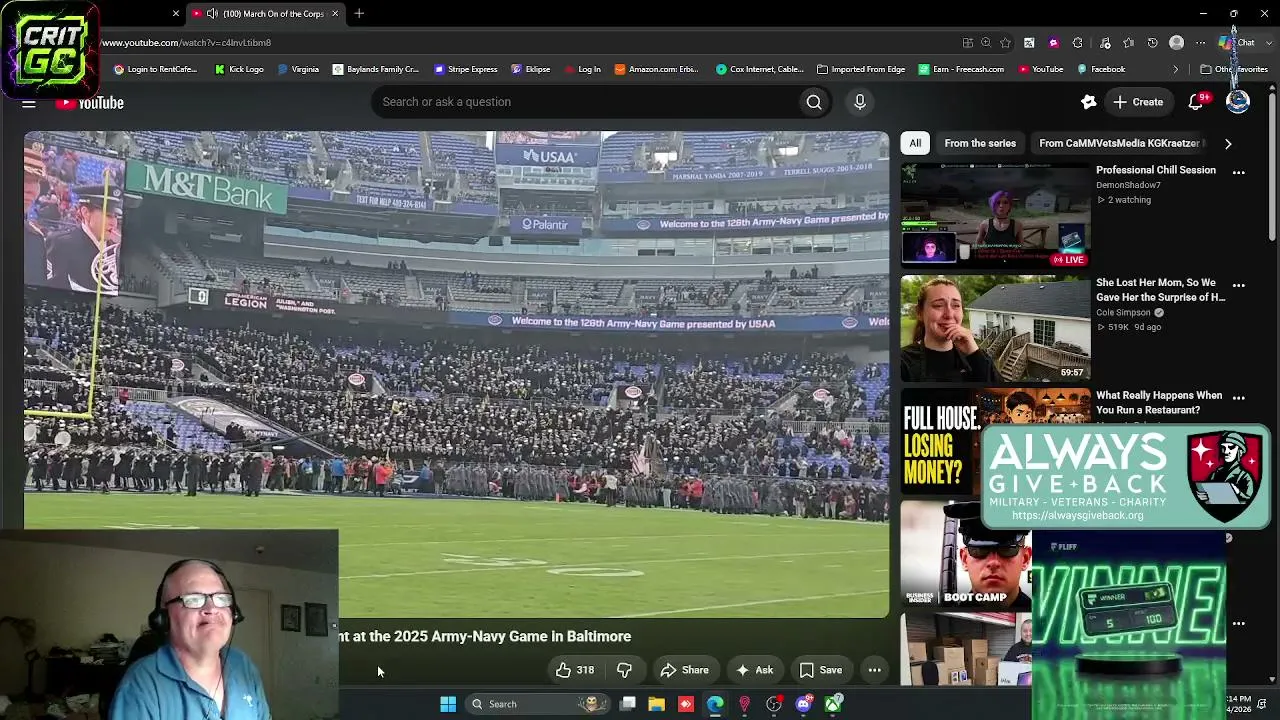Open the Windows Start menu
Image resolution: width=1280 pixels, height=720 pixels.
point(448,704)
